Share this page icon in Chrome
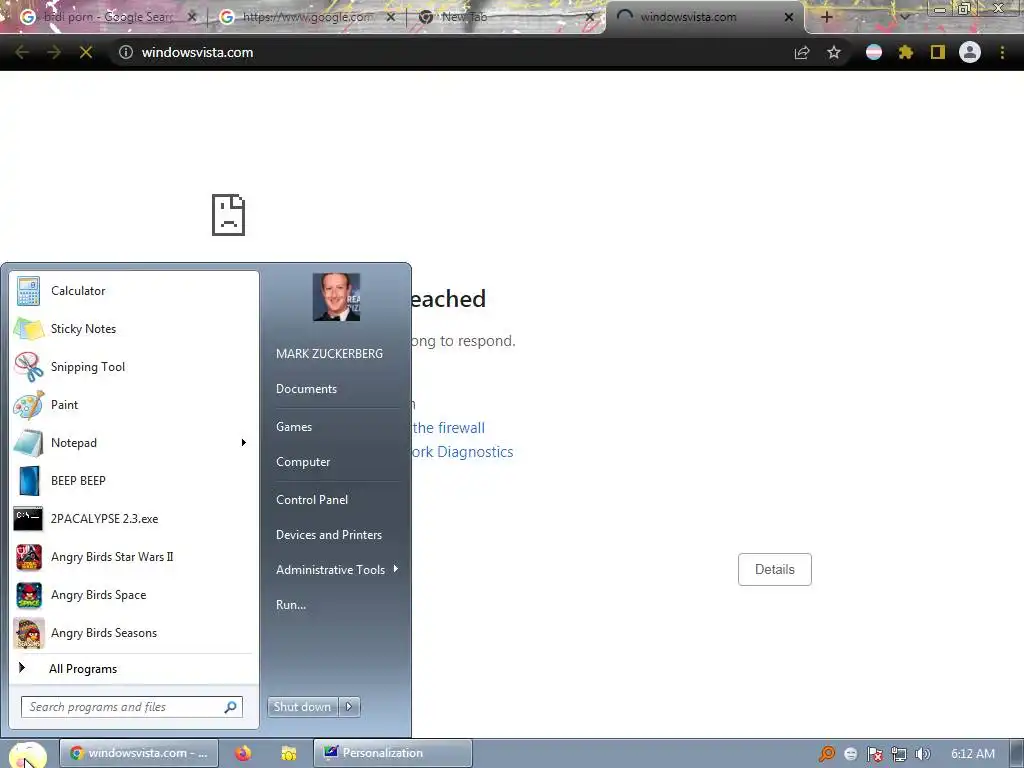The width and height of the screenshot is (1024, 768). [x=802, y=52]
